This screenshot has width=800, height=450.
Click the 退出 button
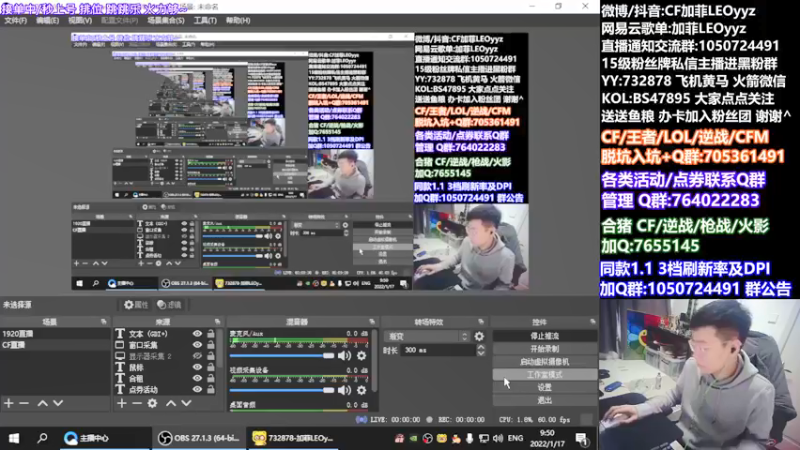click(x=544, y=400)
